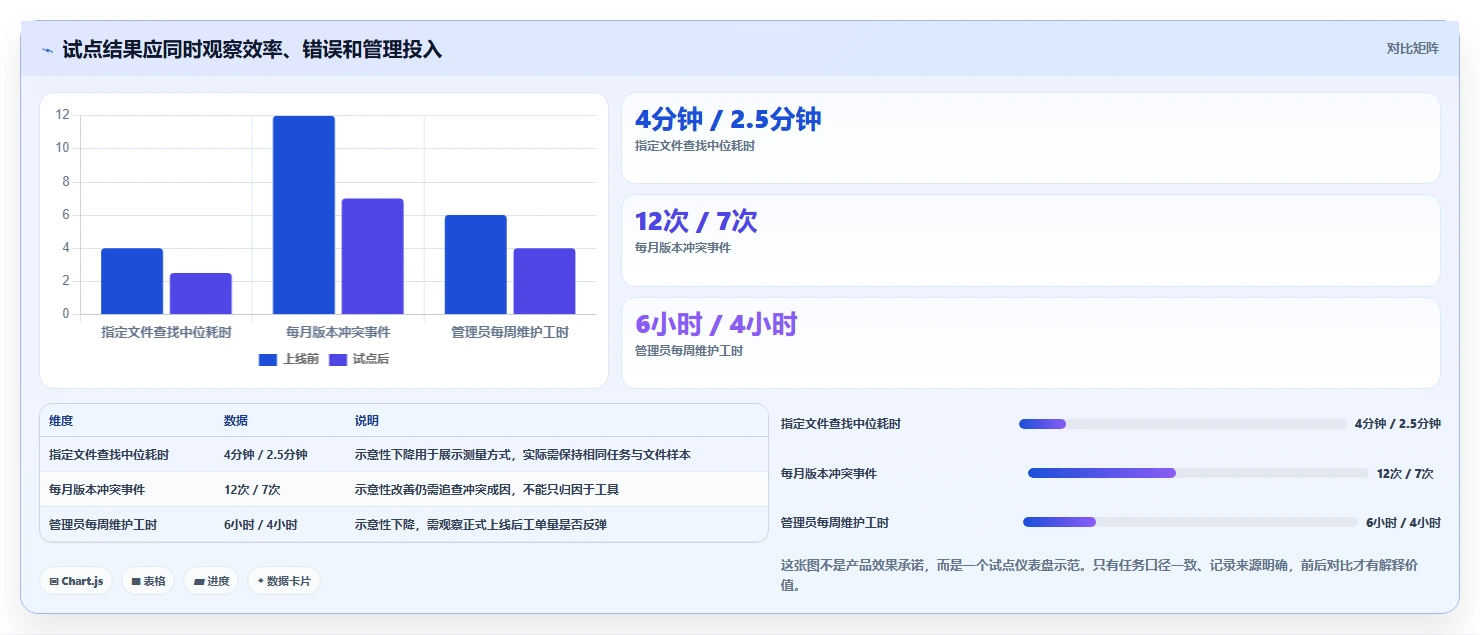Click the tallest 上线前 bar for 每月版本冲突事件

tap(304, 215)
